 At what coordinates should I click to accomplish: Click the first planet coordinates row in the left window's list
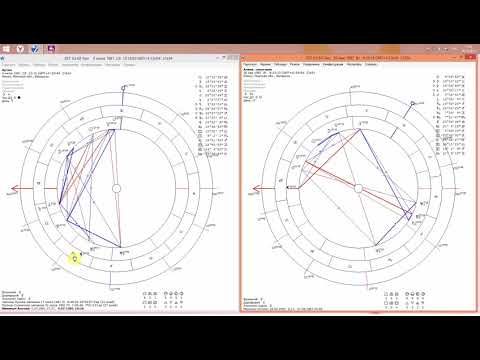(213, 77)
